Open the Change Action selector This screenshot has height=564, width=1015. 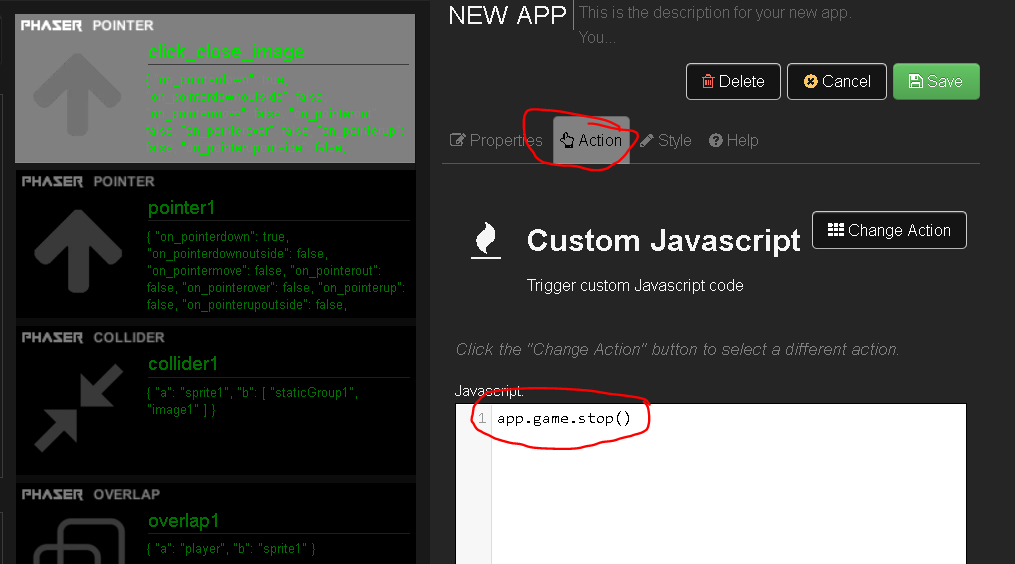tap(889, 230)
